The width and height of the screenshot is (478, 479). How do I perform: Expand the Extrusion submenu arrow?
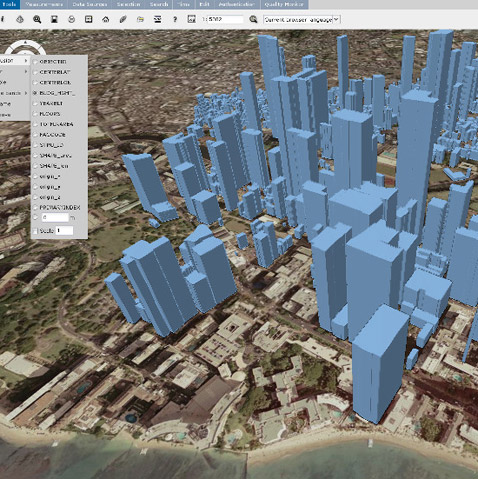click(x=26, y=61)
